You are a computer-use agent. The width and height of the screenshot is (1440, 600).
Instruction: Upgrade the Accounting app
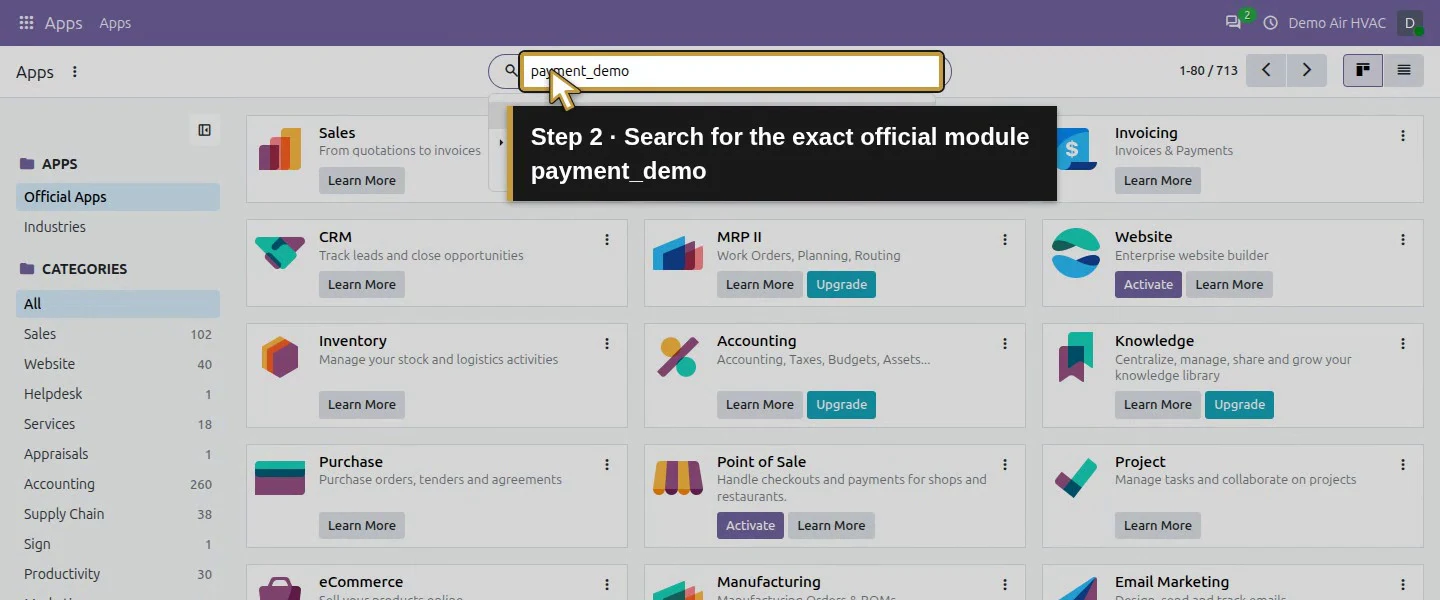(841, 405)
